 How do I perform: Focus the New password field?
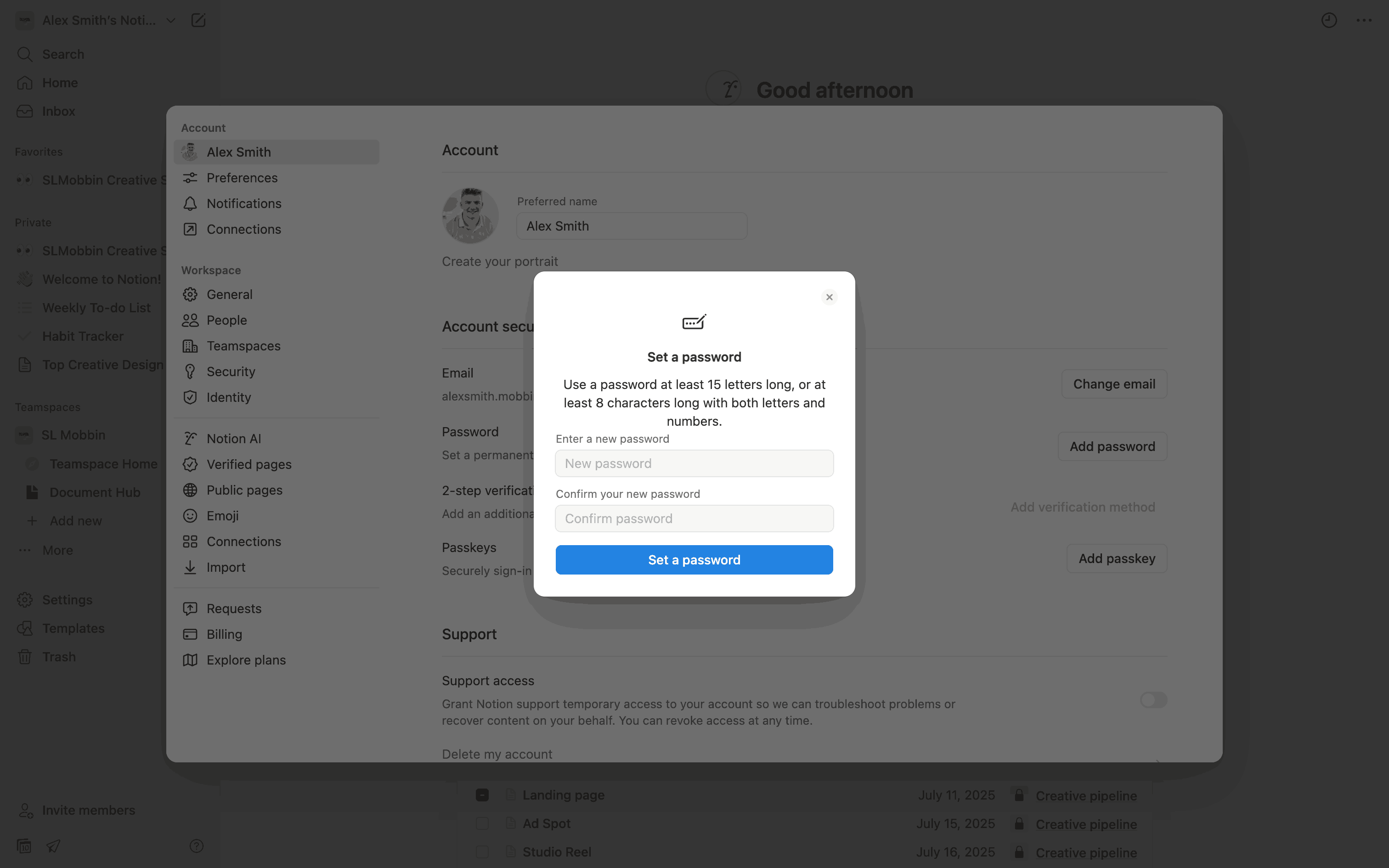[x=694, y=463]
